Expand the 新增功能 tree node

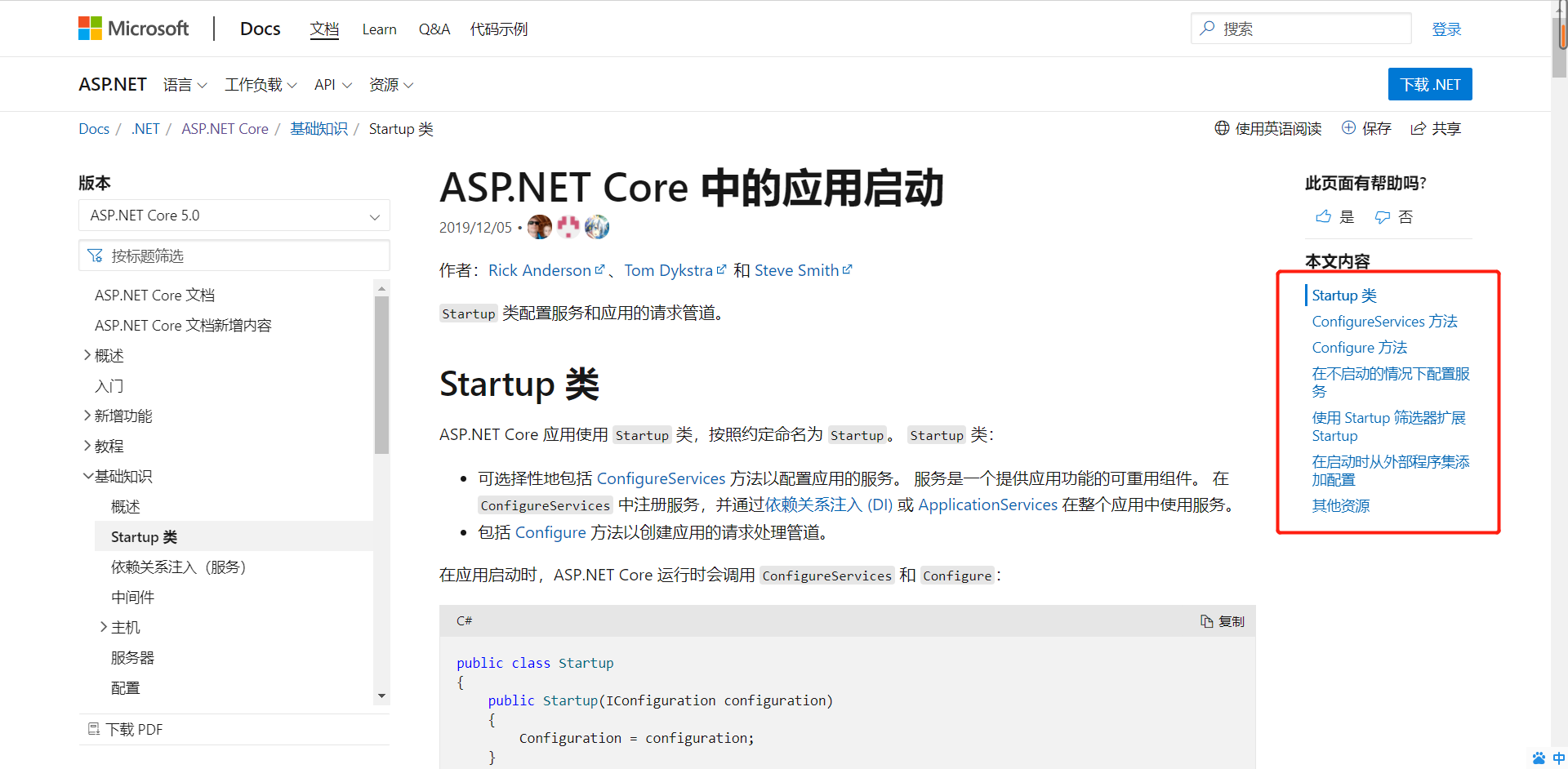click(87, 416)
